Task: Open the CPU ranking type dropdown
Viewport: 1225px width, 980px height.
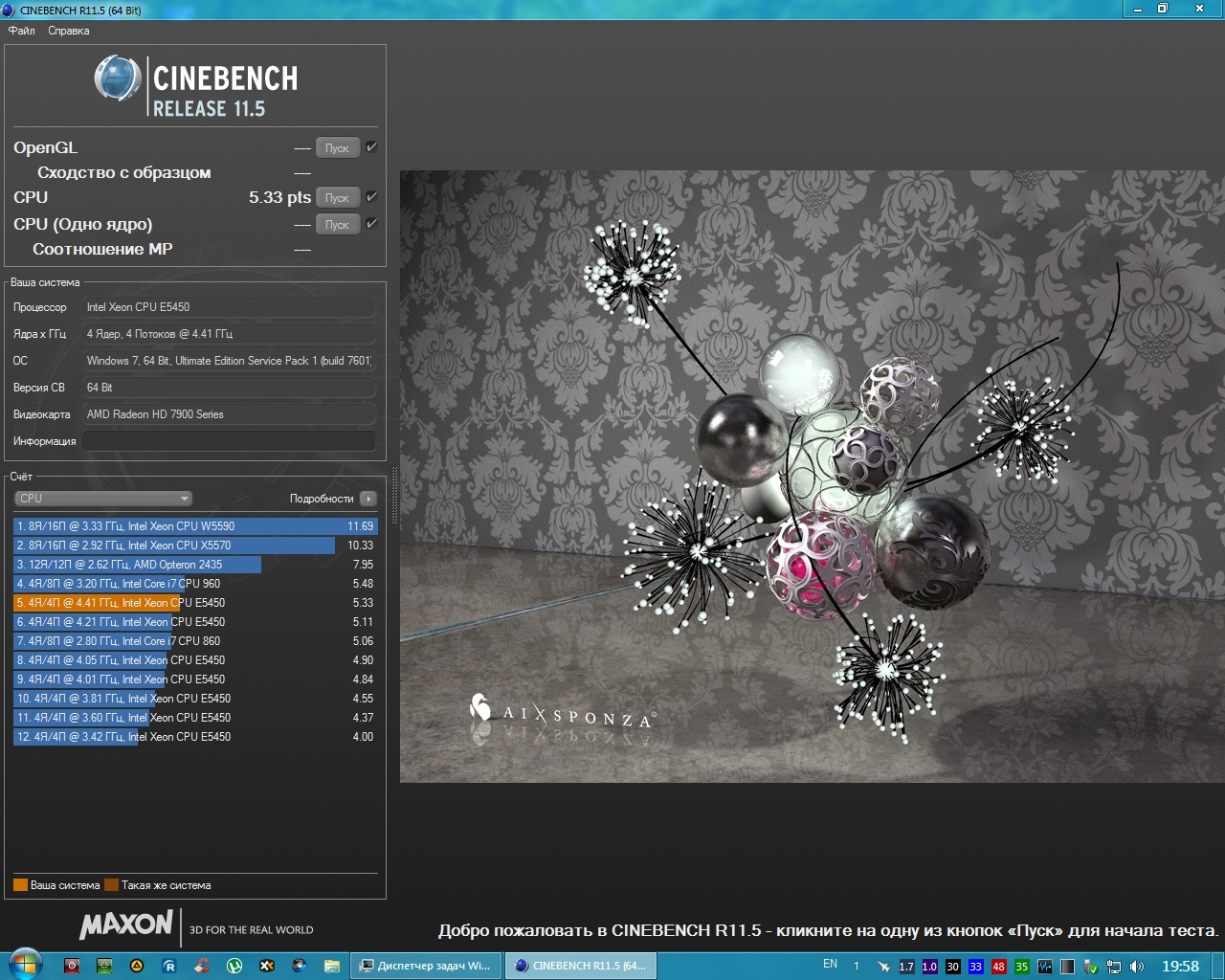Action: 103,499
